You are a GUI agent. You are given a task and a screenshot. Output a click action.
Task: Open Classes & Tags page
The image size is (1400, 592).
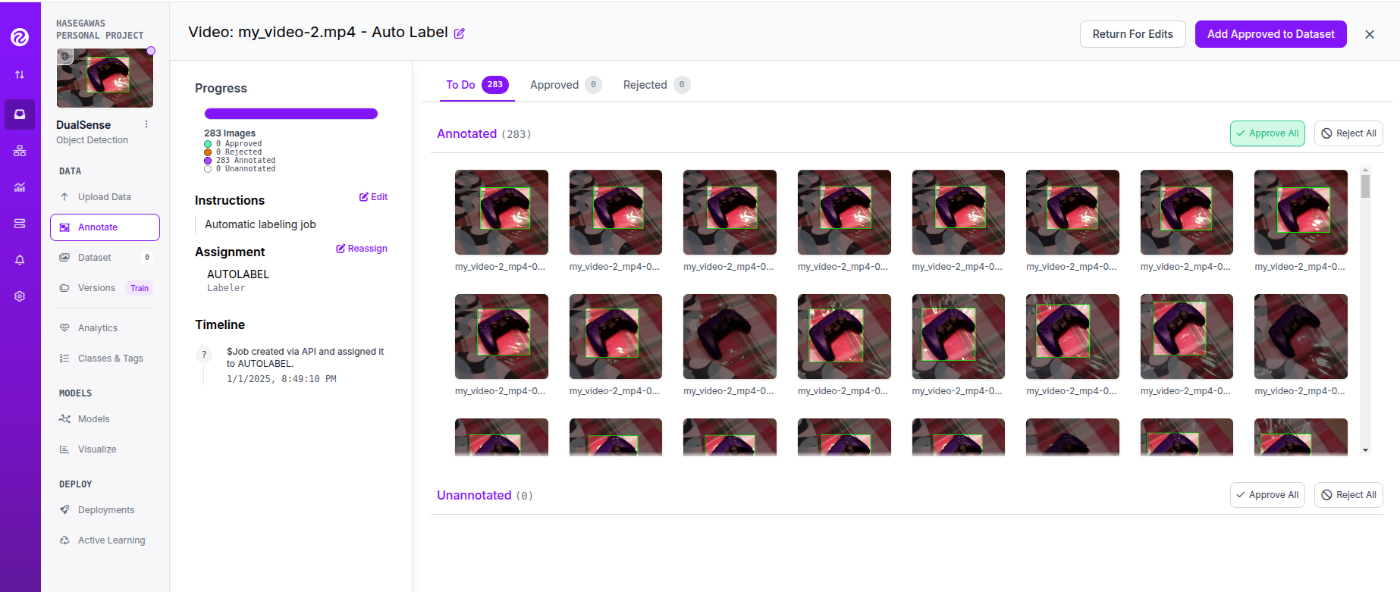pos(105,358)
